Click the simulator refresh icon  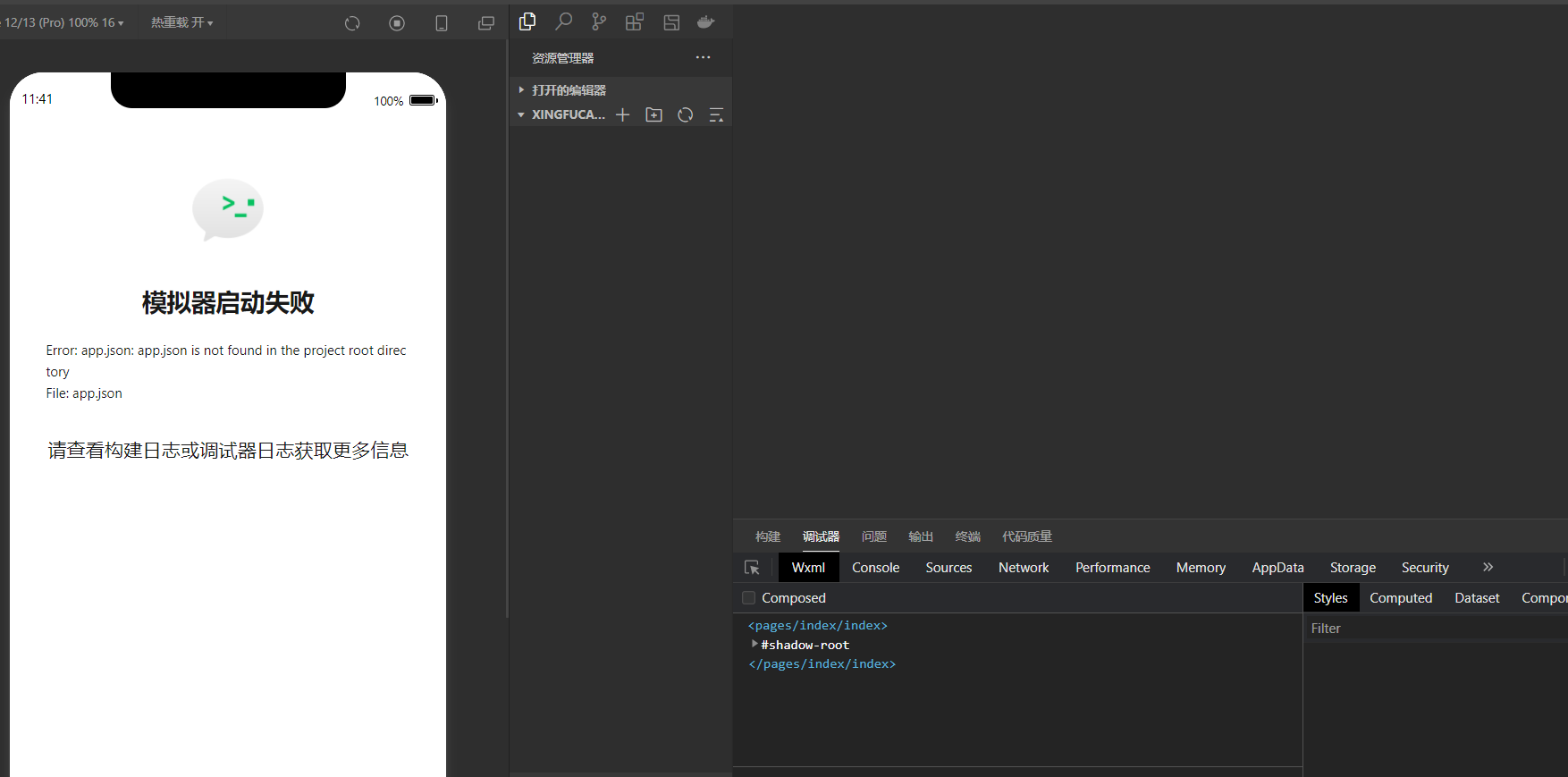point(352,23)
